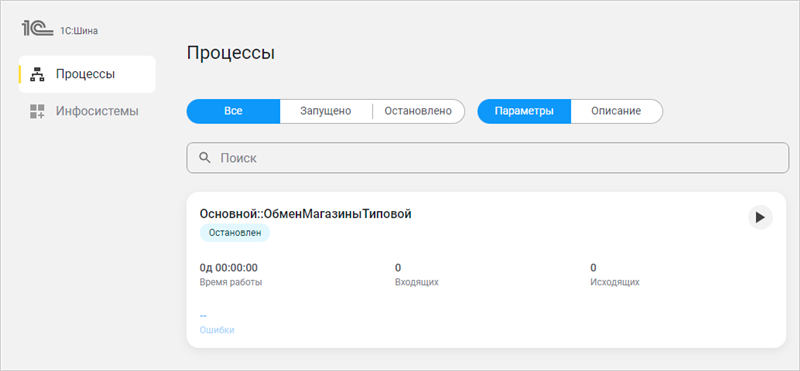
Task: Click the 1C logo icon
Action: [x=37, y=29]
